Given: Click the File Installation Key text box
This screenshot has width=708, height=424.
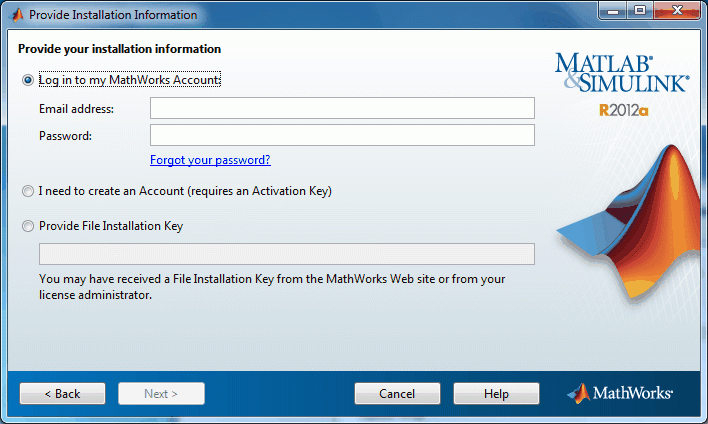Looking at the screenshot, I should (287, 254).
